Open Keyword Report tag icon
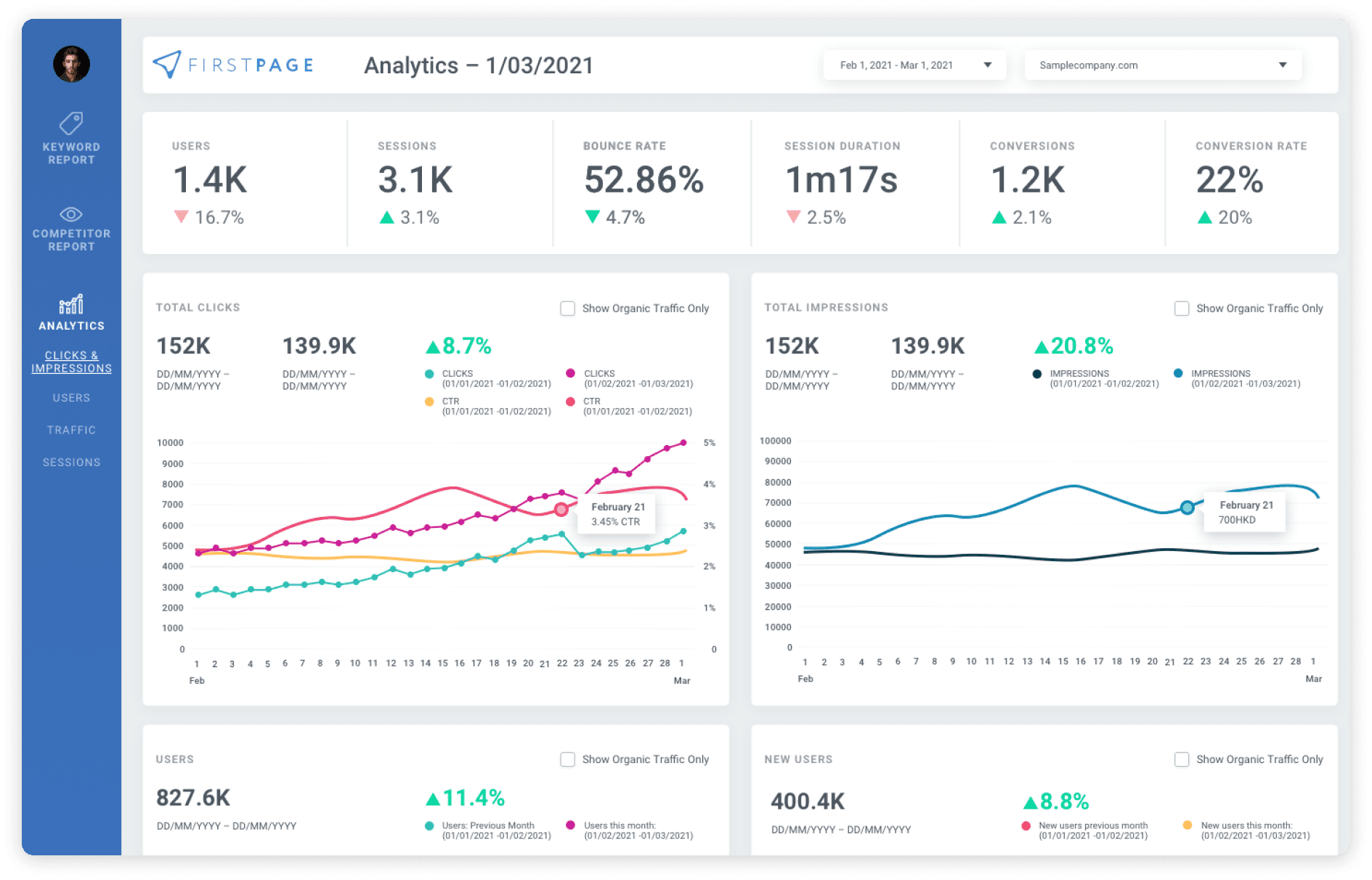The height and width of the screenshot is (880, 1372). 71,123
